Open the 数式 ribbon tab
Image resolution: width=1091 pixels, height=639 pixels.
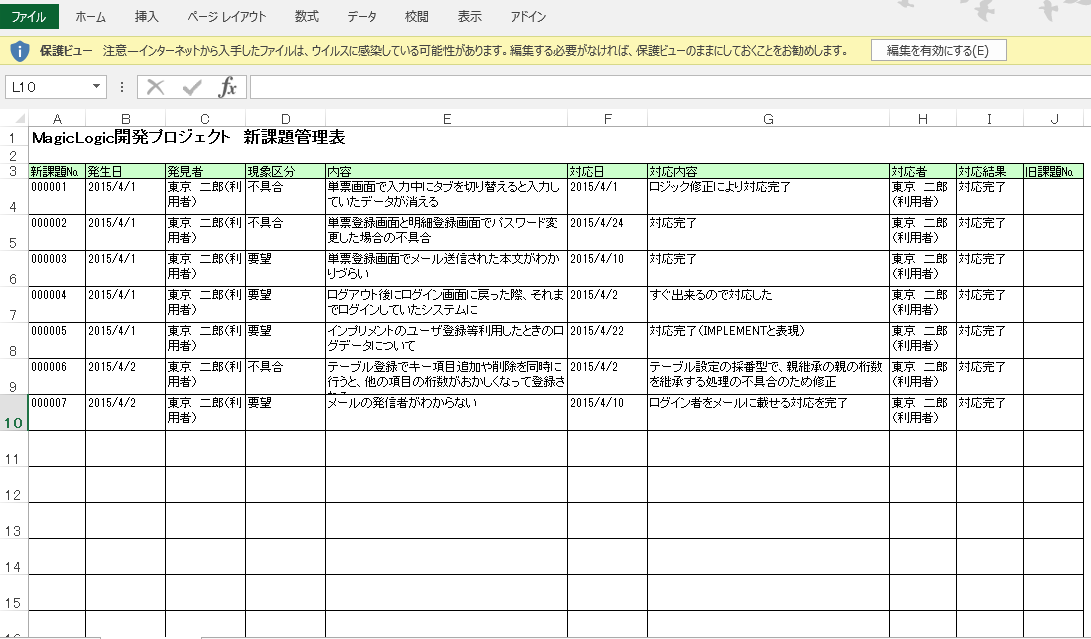(307, 16)
